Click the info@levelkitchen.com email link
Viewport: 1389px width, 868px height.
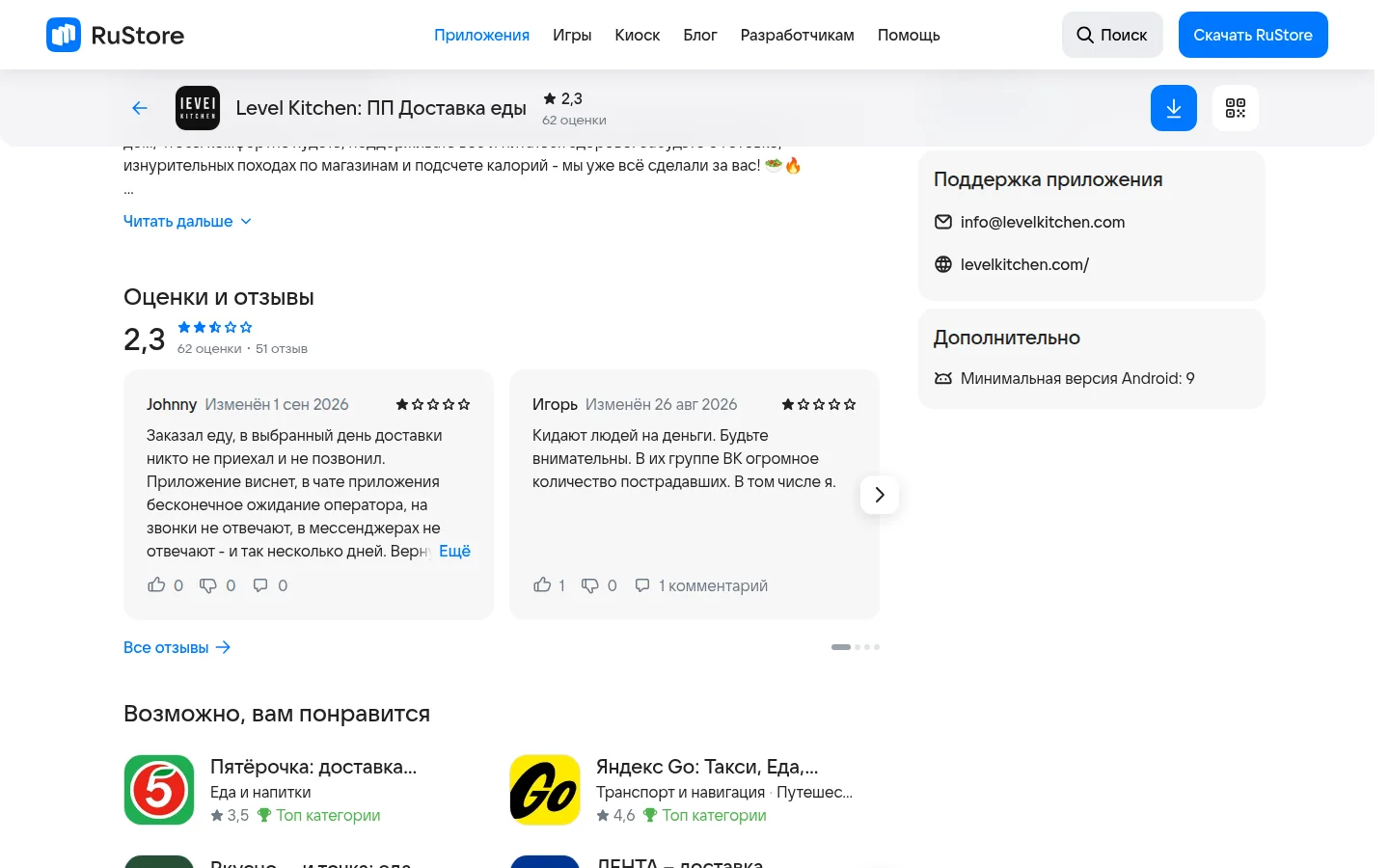[1043, 222]
